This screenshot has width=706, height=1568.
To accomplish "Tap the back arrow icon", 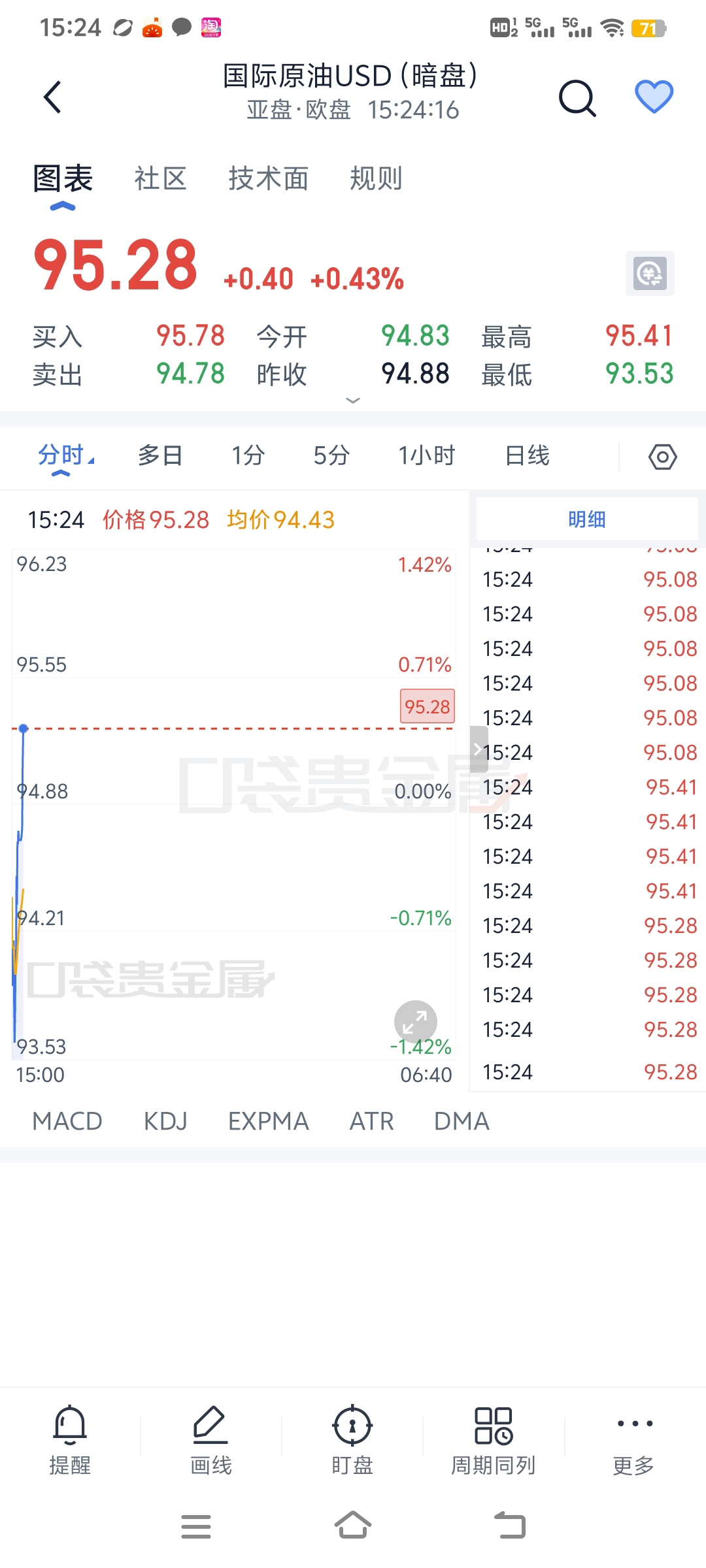I will click(x=52, y=97).
